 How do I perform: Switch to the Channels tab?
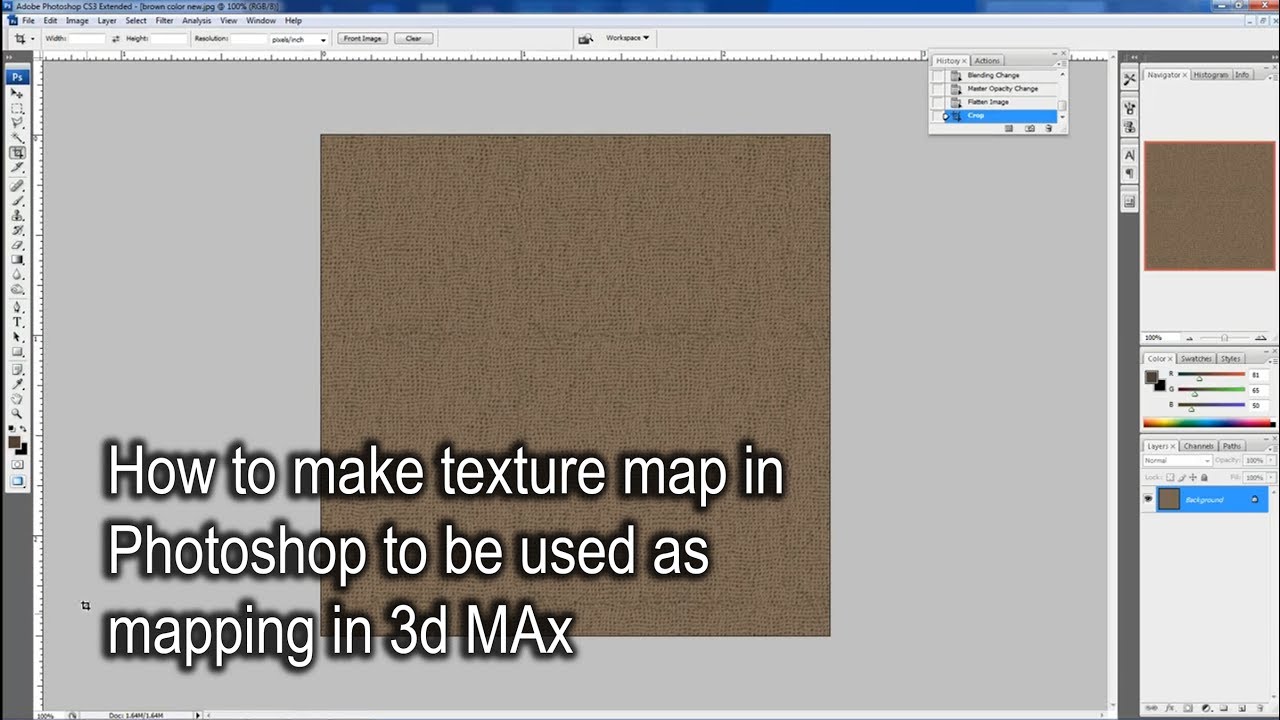coord(1198,446)
